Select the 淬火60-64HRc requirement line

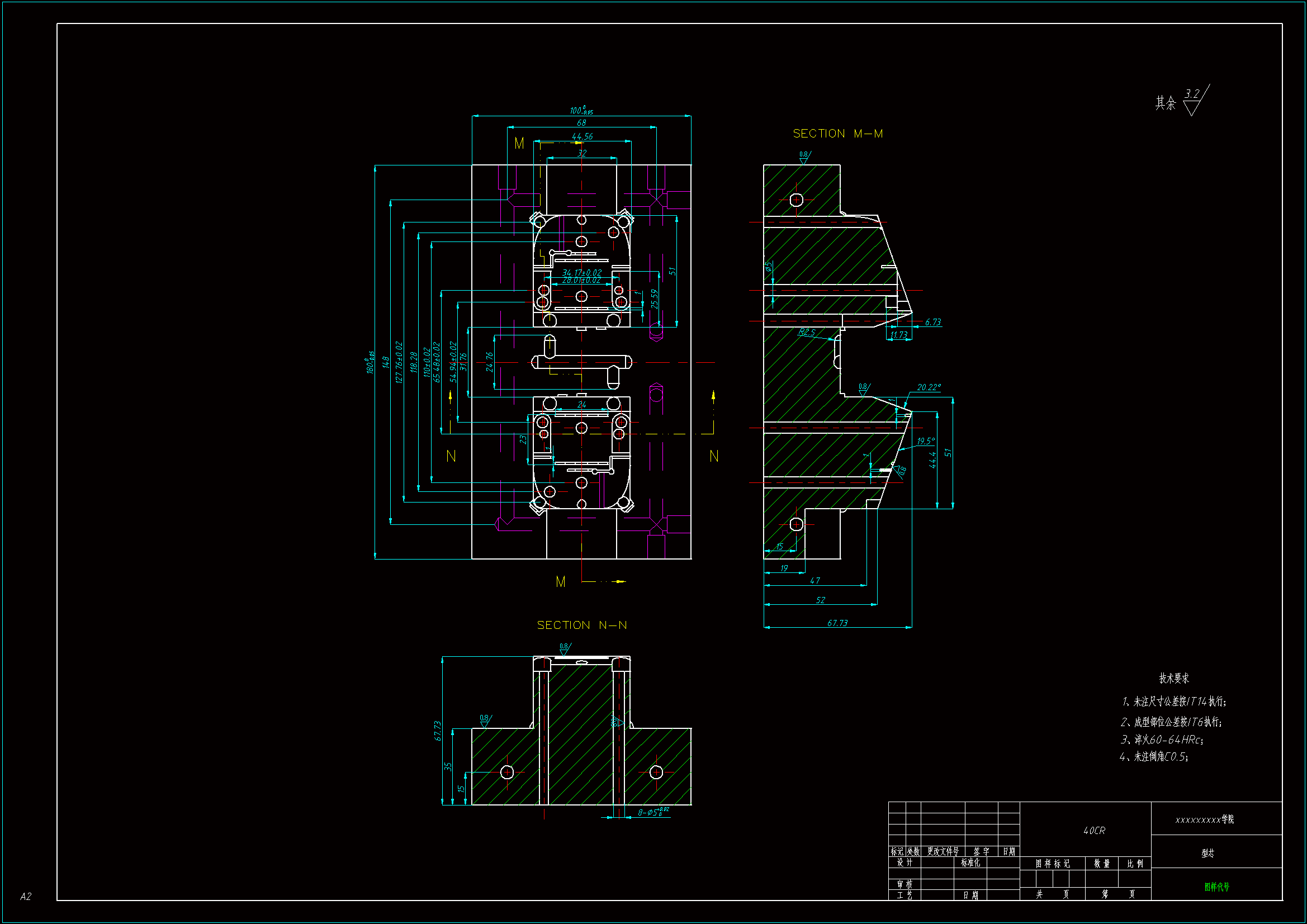point(1162,740)
